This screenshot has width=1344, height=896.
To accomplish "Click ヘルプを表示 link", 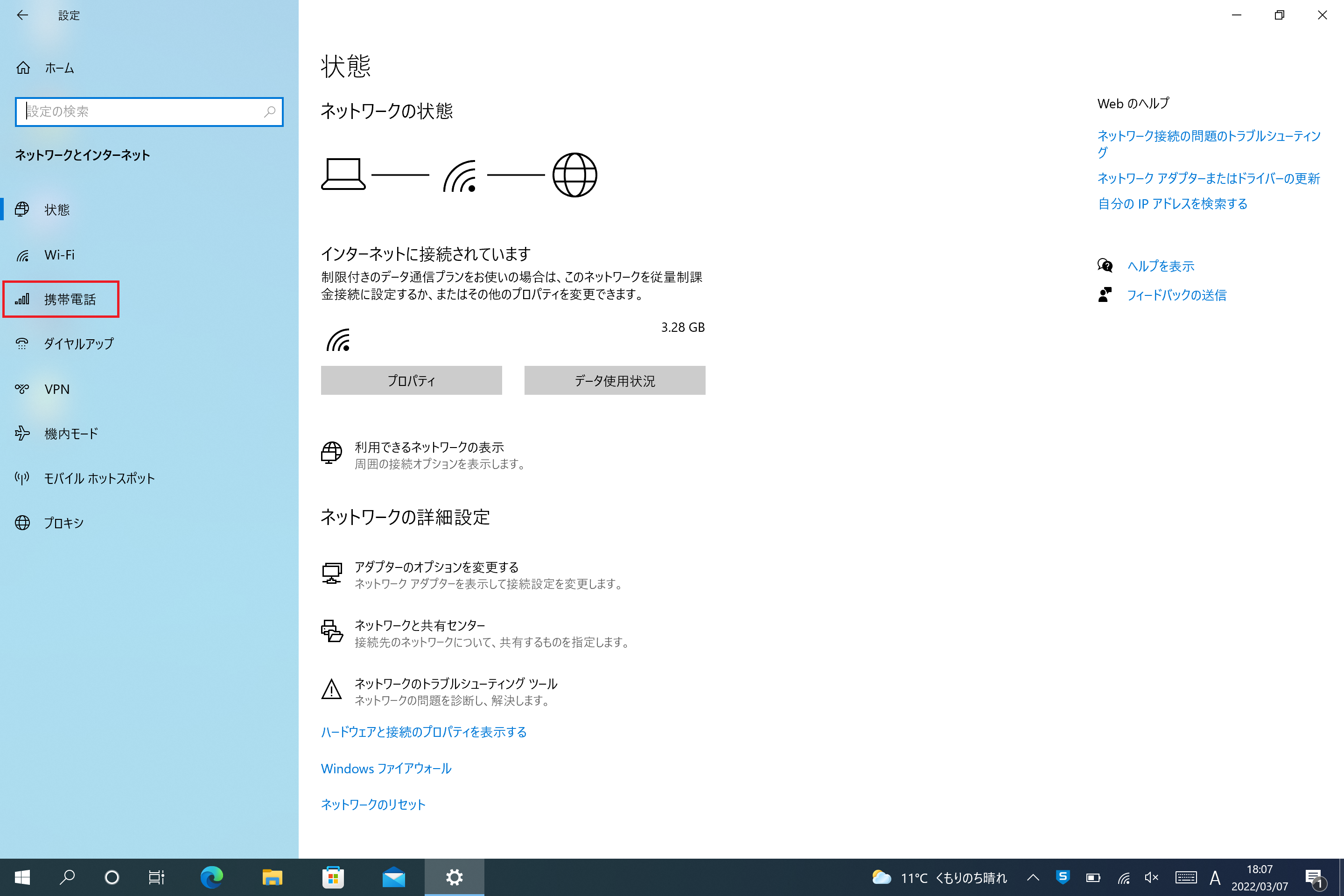I will click(1161, 266).
